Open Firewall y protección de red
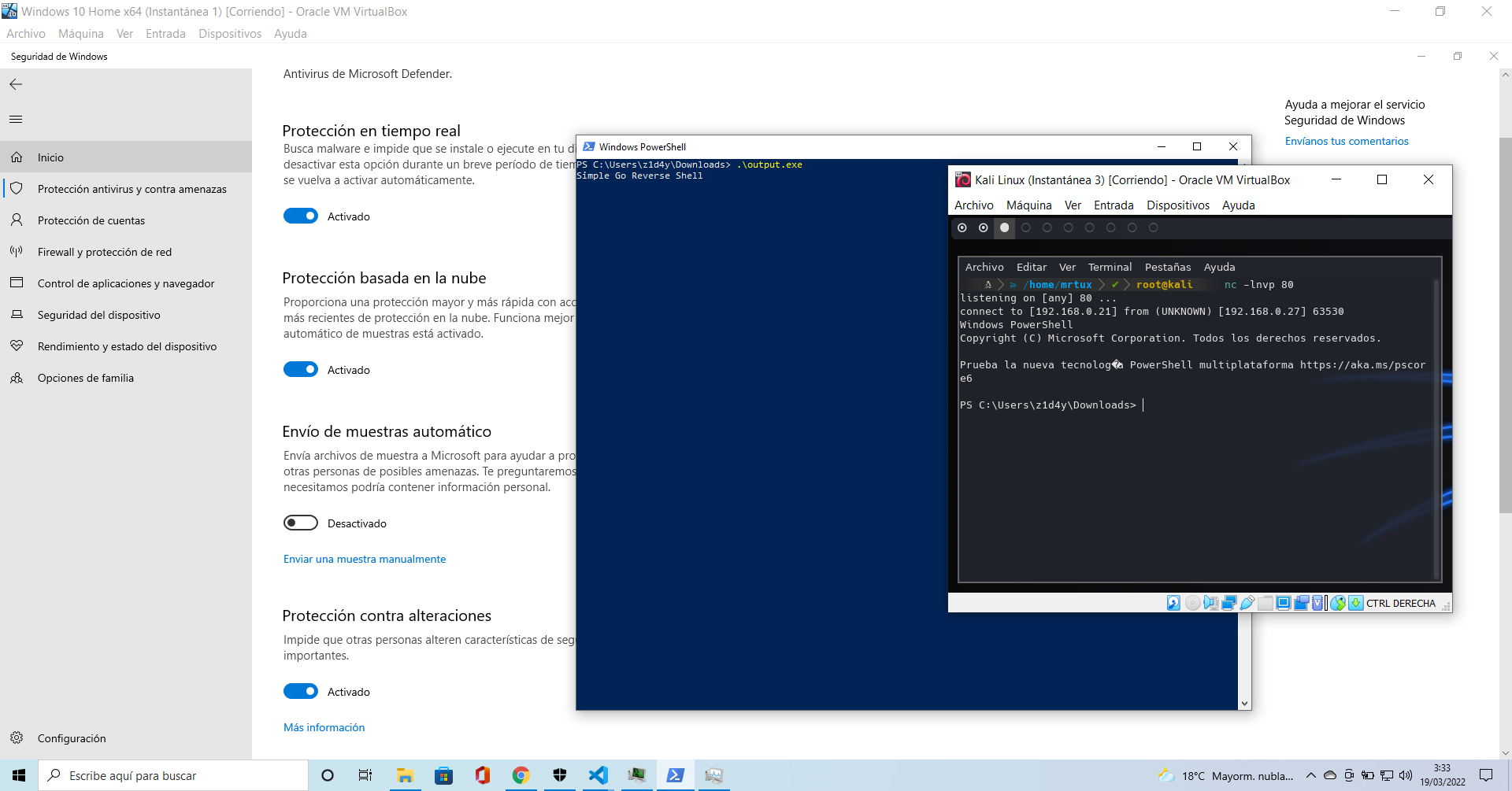The height and width of the screenshot is (791, 1512). (x=126, y=252)
